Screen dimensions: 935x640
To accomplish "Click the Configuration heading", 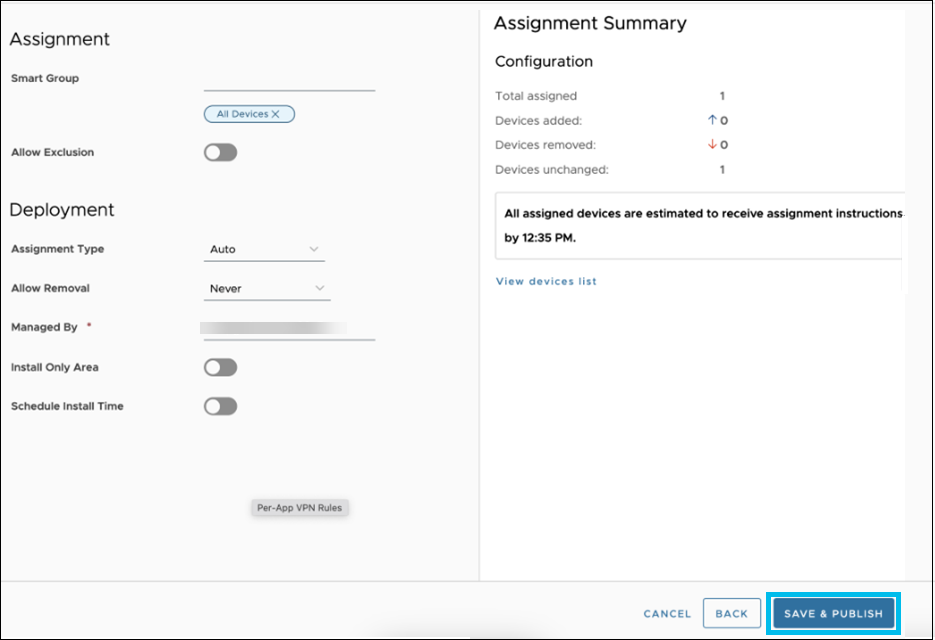I will (x=544, y=61).
